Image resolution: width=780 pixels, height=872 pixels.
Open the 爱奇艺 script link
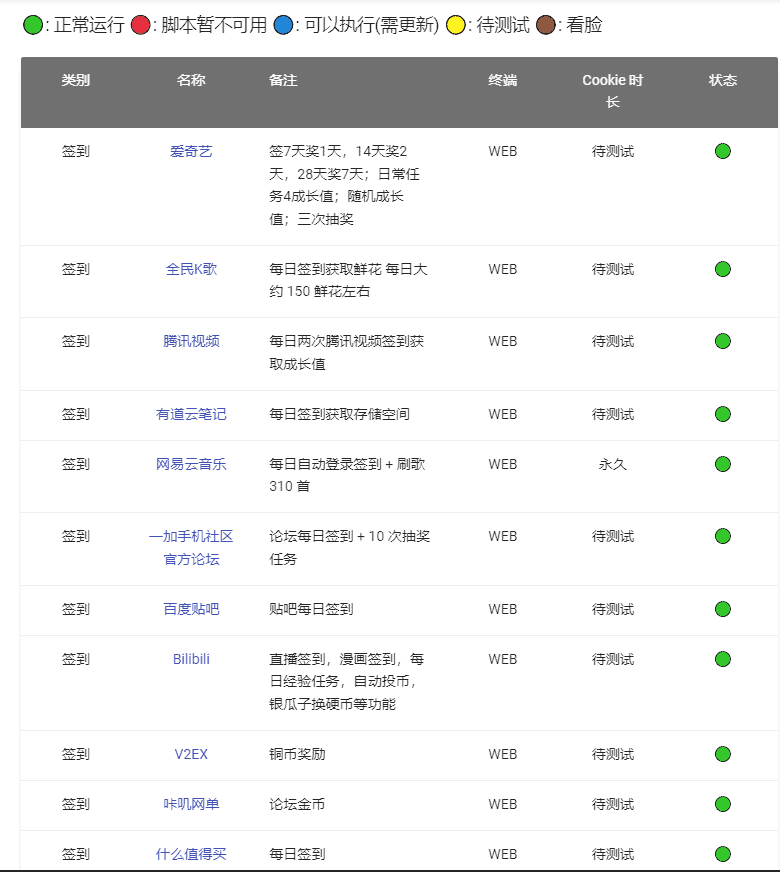191,152
